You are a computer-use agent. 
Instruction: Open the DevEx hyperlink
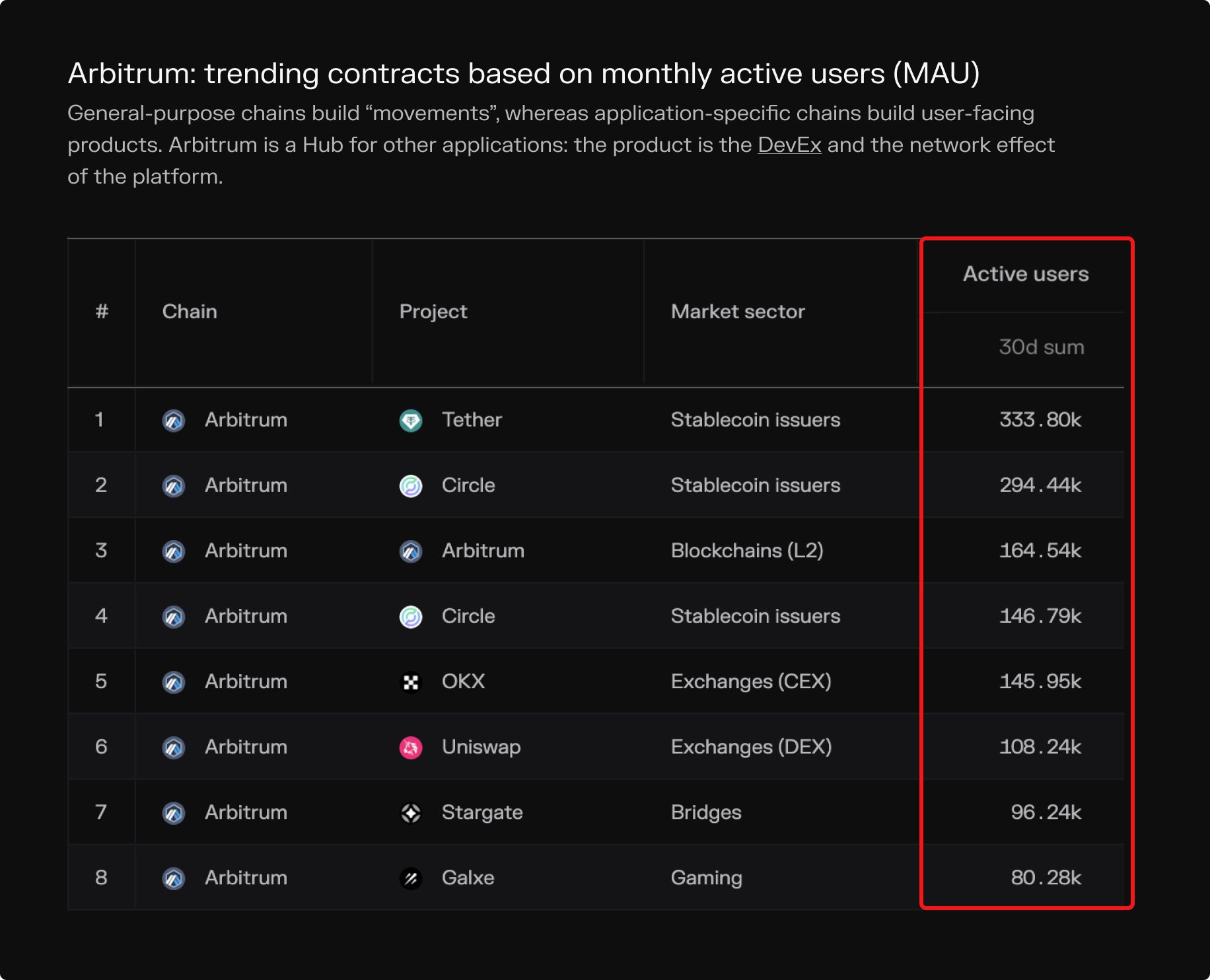tap(789, 145)
